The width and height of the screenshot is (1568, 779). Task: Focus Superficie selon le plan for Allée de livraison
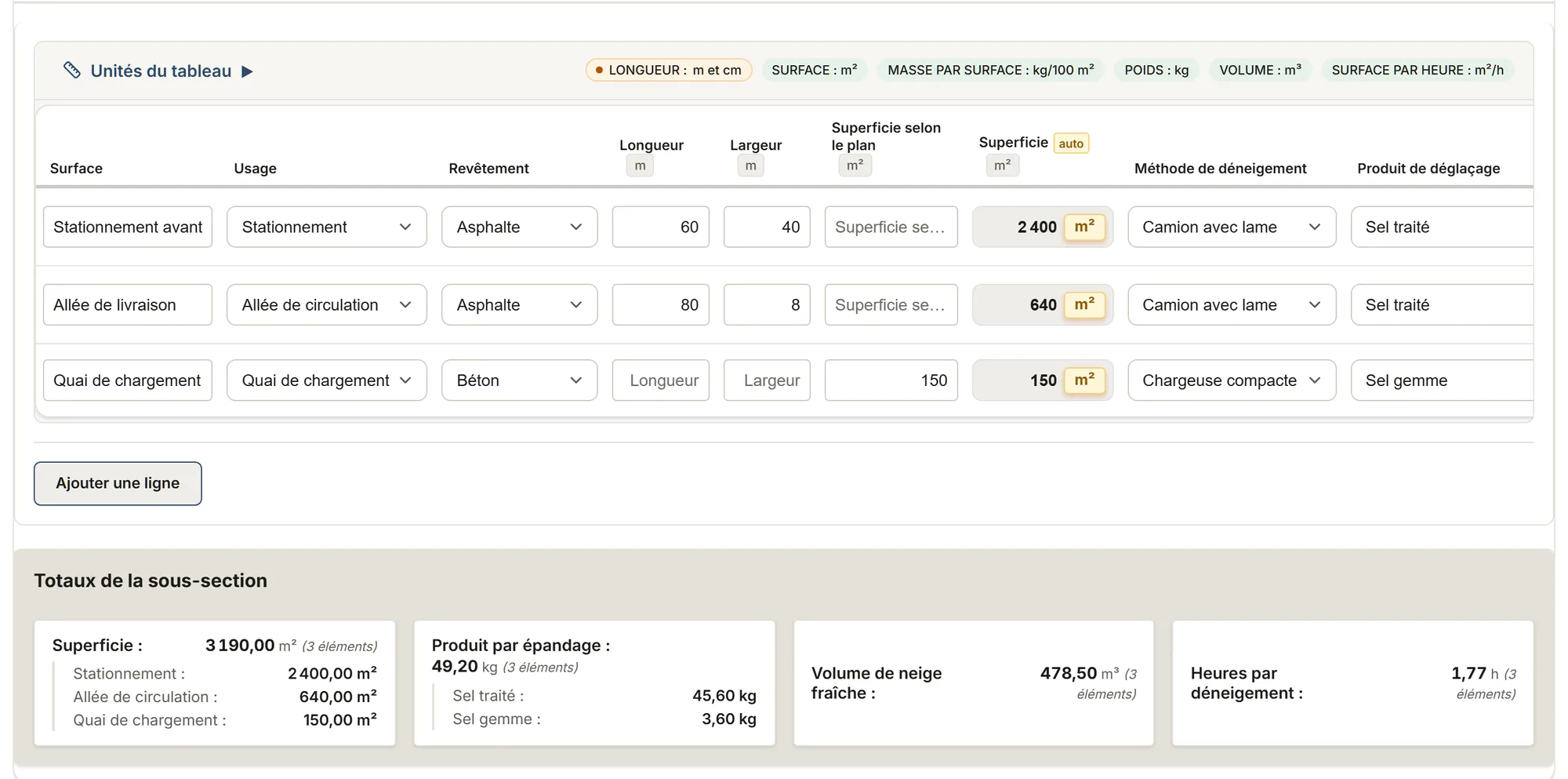[891, 304]
